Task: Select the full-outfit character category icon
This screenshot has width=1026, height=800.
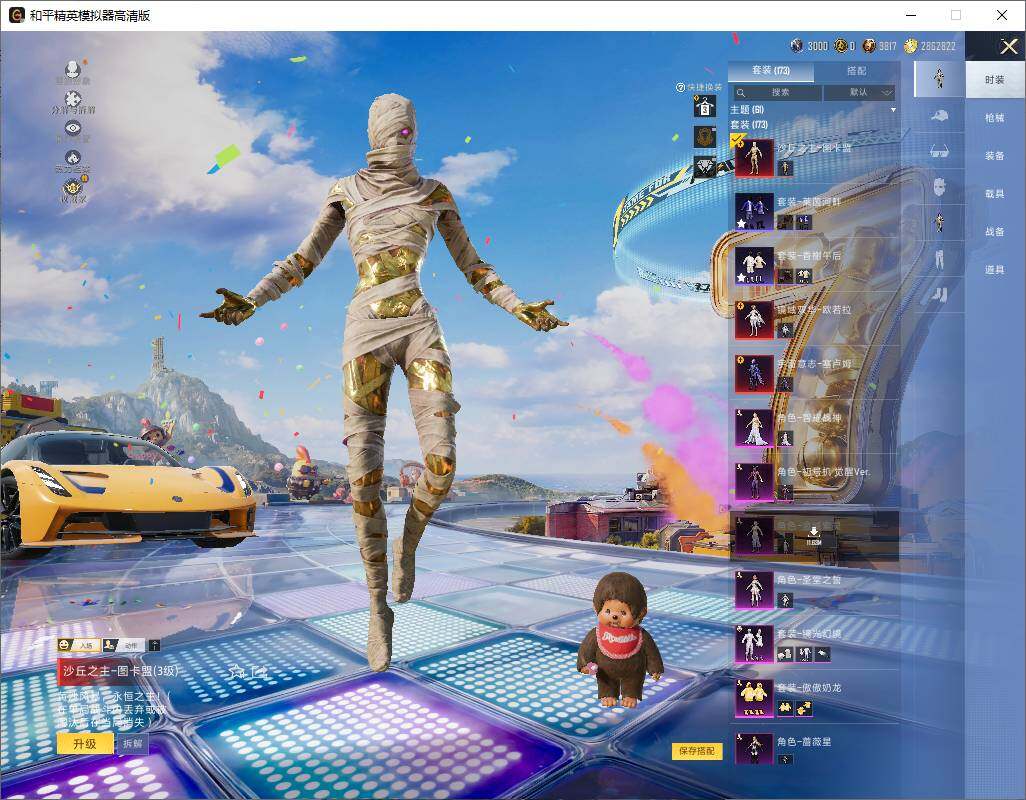Action: pos(939,78)
